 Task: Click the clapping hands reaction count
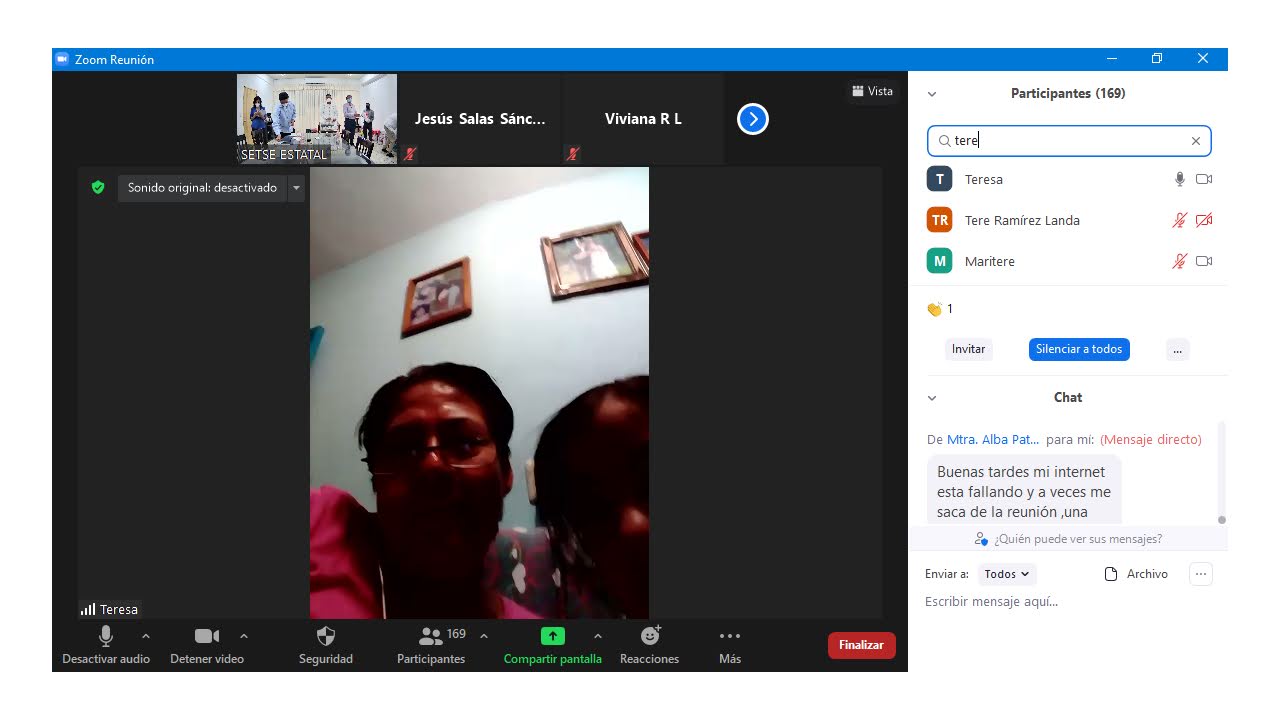coord(940,309)
